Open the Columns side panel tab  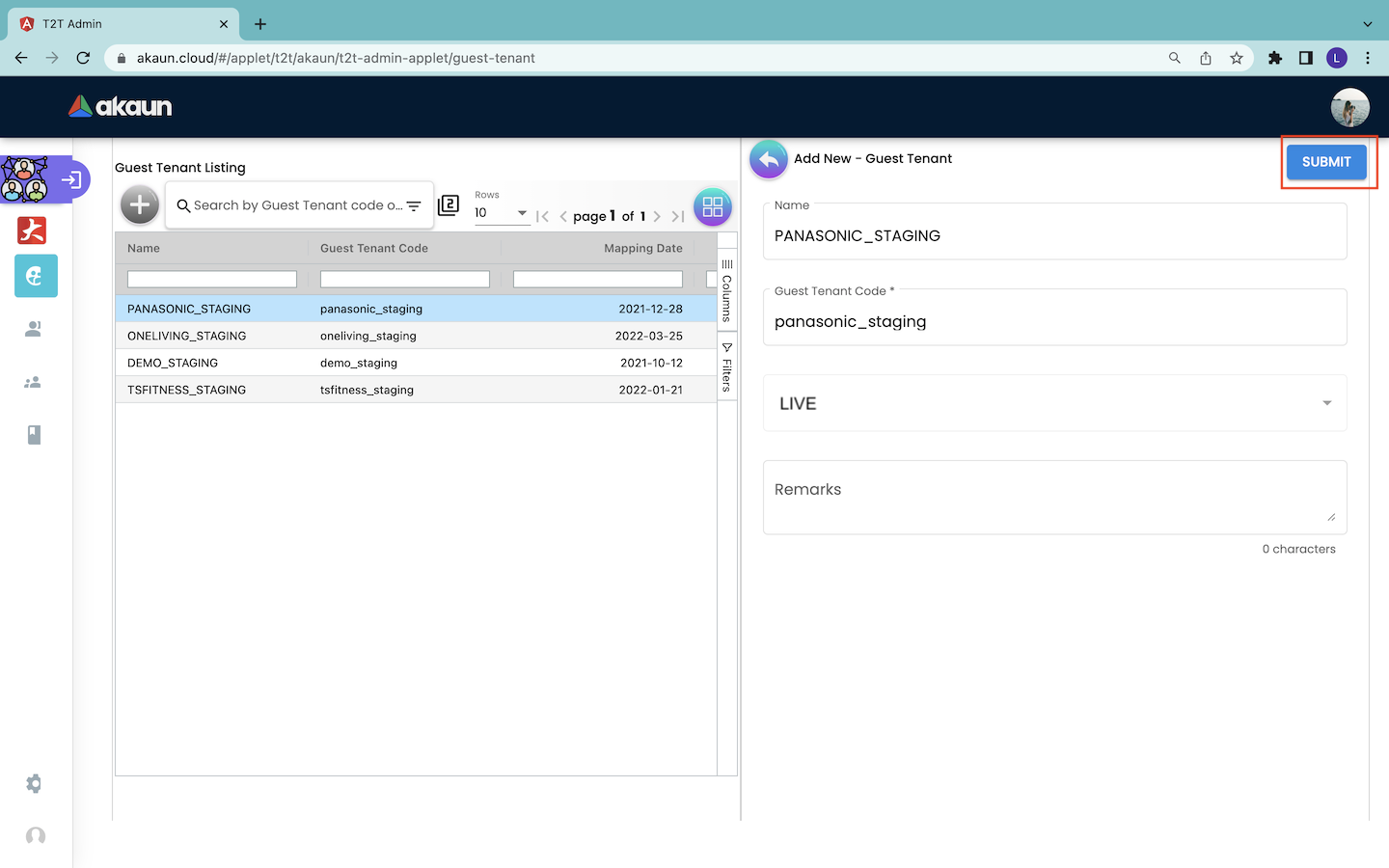pos(727,290)
